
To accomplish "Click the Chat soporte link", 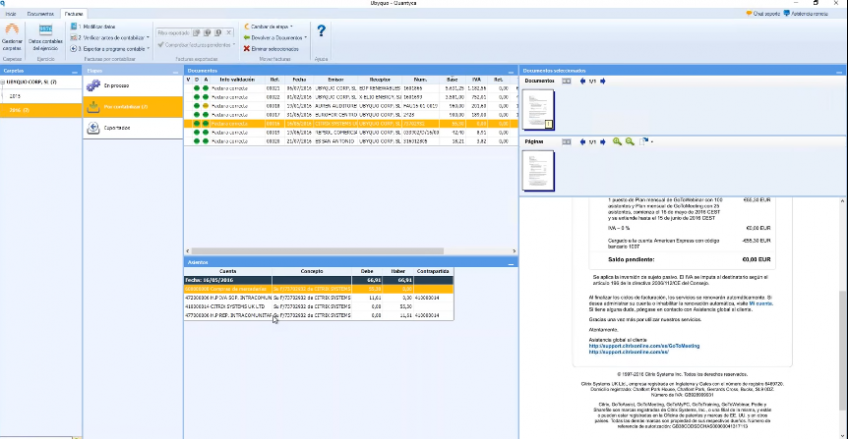I will click(767, 14).
